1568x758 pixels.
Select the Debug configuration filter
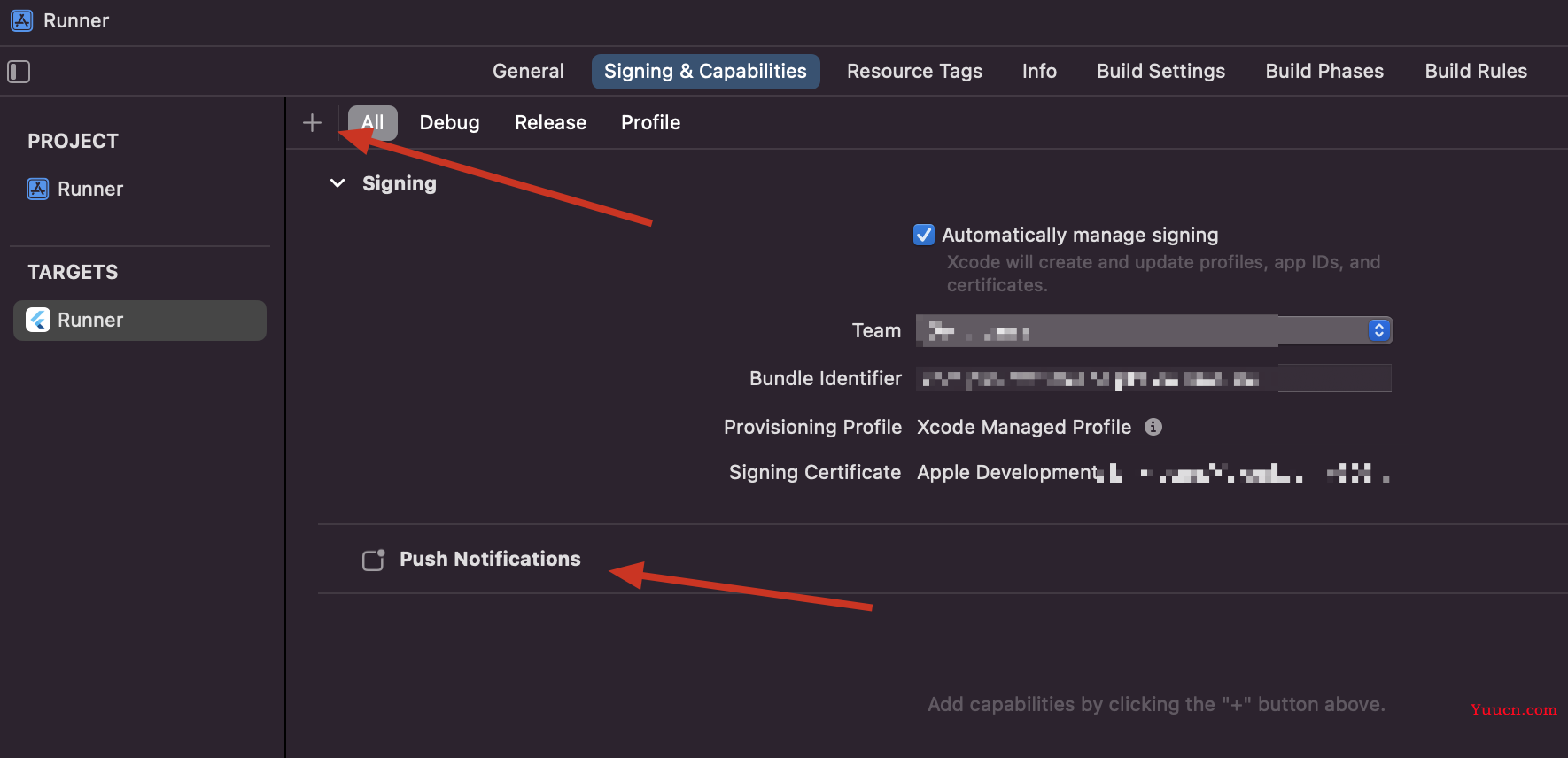(x=449, y=122)
